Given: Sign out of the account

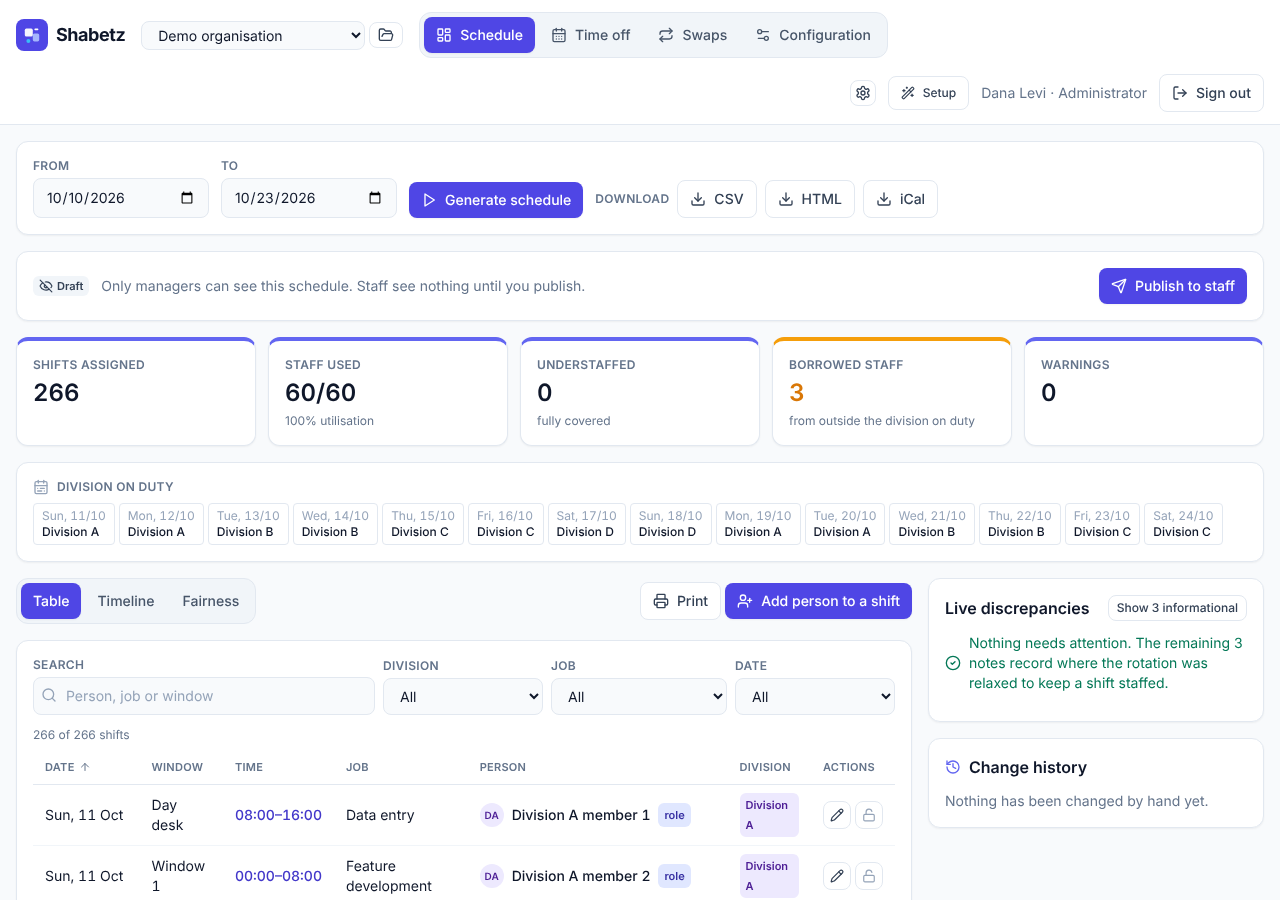Looking at the screenshot, I should [x=1211, y=93].
